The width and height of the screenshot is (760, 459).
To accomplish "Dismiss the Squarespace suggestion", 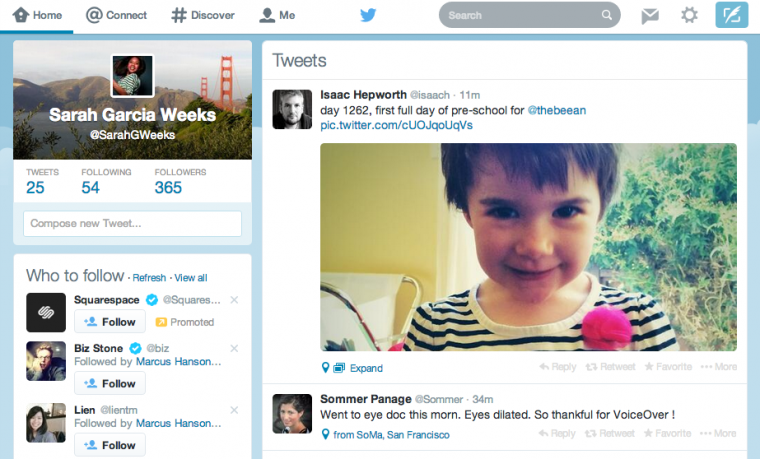I will click(234, 300).
